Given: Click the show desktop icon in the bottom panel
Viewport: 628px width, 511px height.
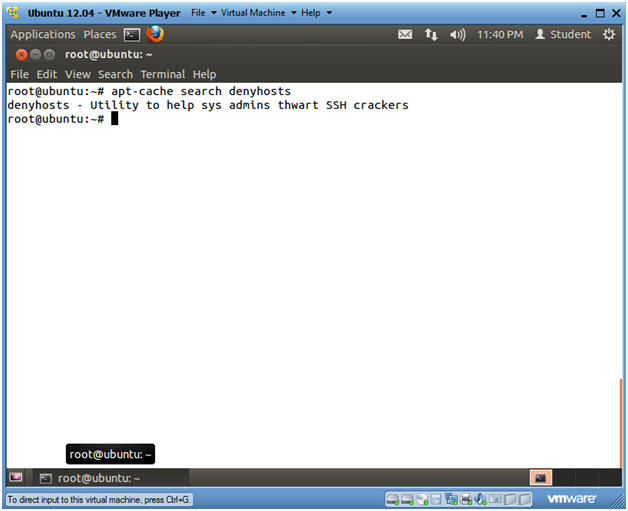Looking at the screenshot, I should [x=16, y=477].
